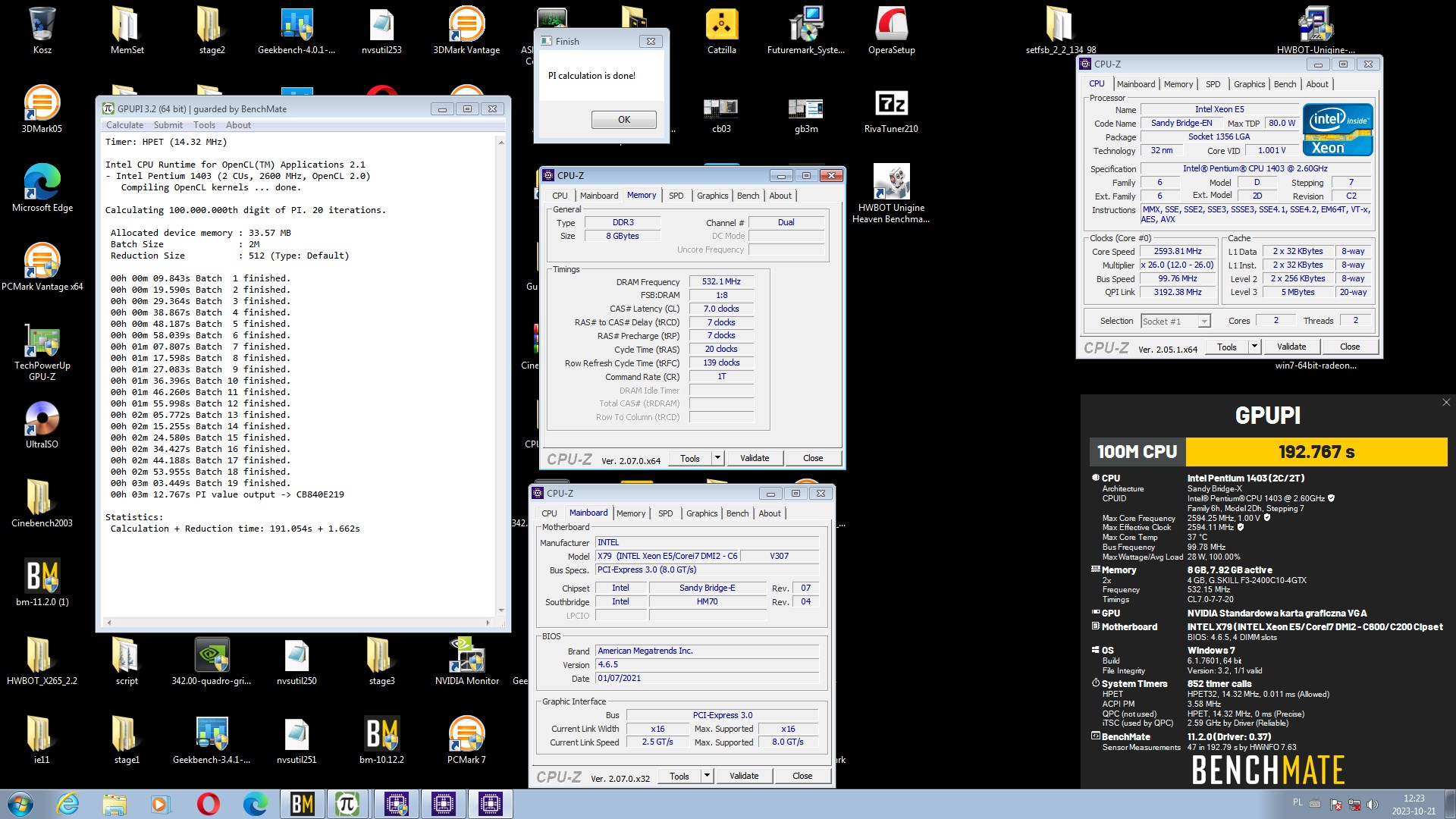The width and height of the screenshot is (1456, 819).
Task: Launch the 3DMark Vantage shortcut
Action: [x=466, y=30]
